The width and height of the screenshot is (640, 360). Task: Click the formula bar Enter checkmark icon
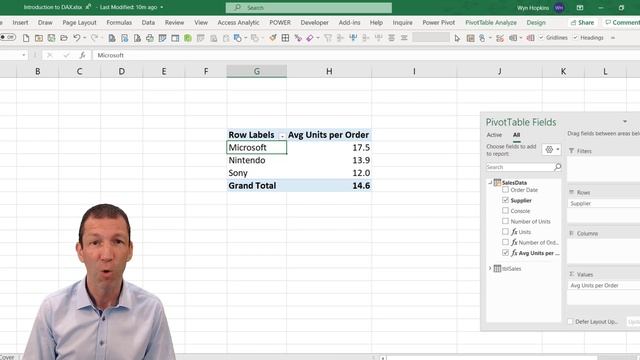[x=66, y=55]
